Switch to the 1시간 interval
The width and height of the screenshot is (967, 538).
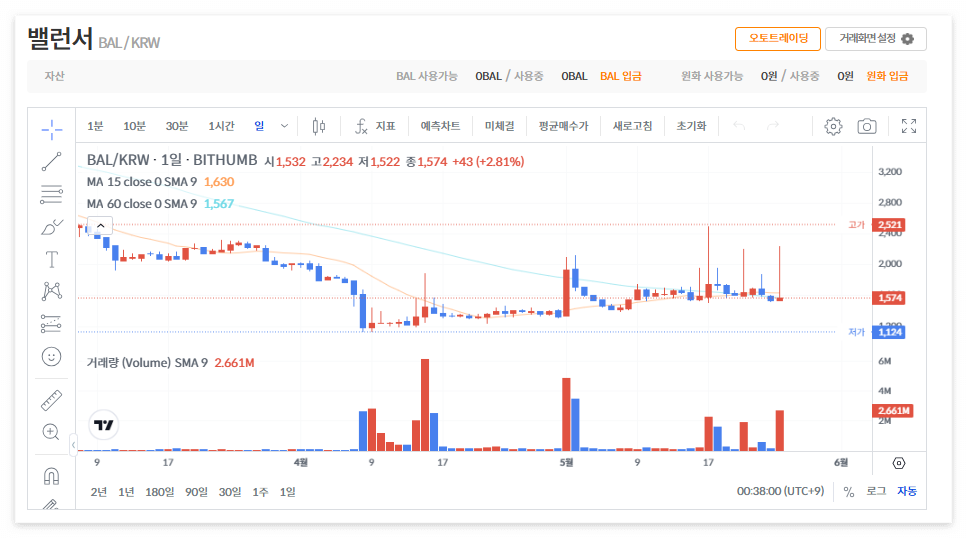pyautogui.click(x=221, y=126)
